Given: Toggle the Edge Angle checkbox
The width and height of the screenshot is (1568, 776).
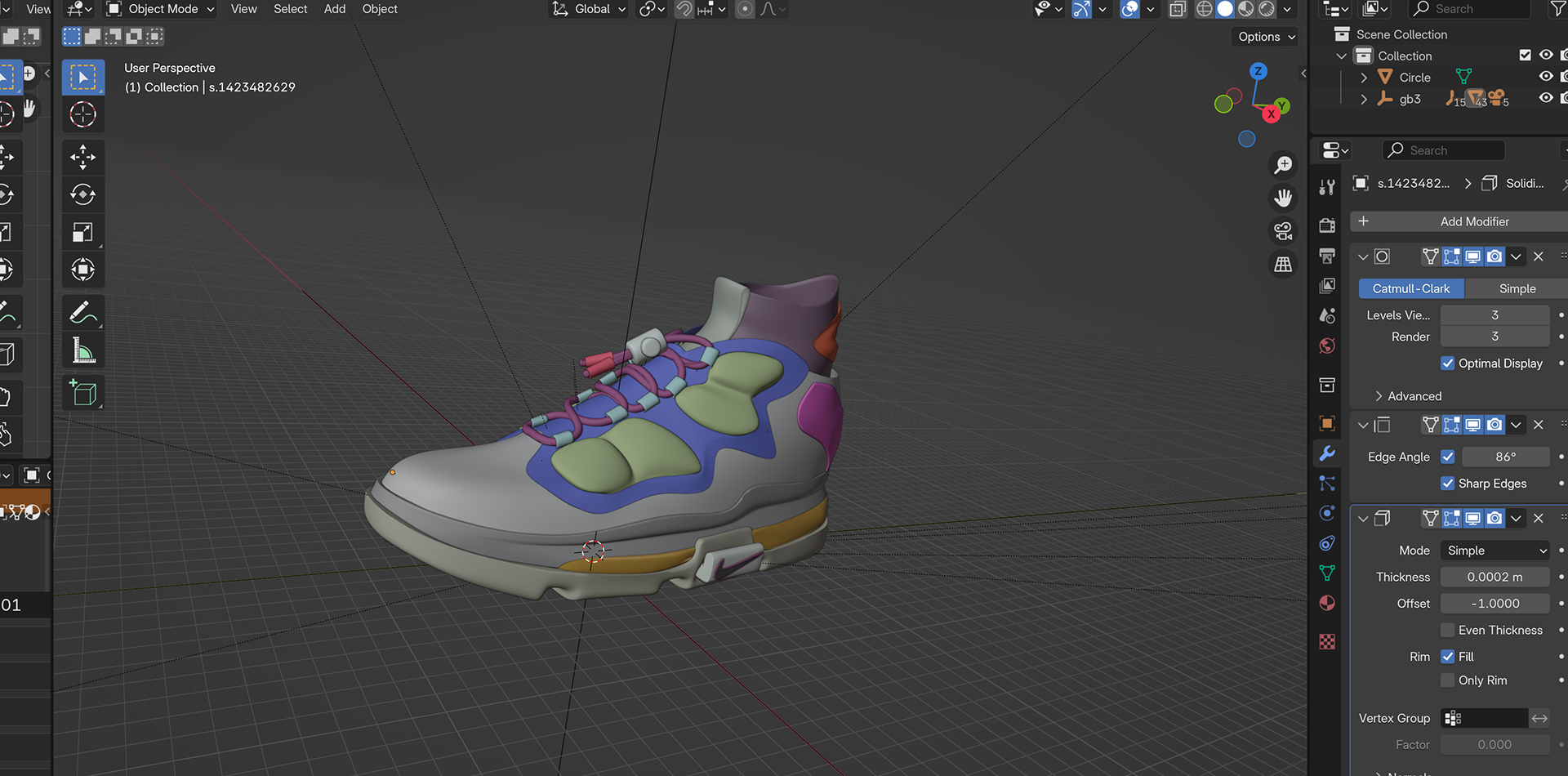Looking at the screenshot, I should coord(1448,457).
